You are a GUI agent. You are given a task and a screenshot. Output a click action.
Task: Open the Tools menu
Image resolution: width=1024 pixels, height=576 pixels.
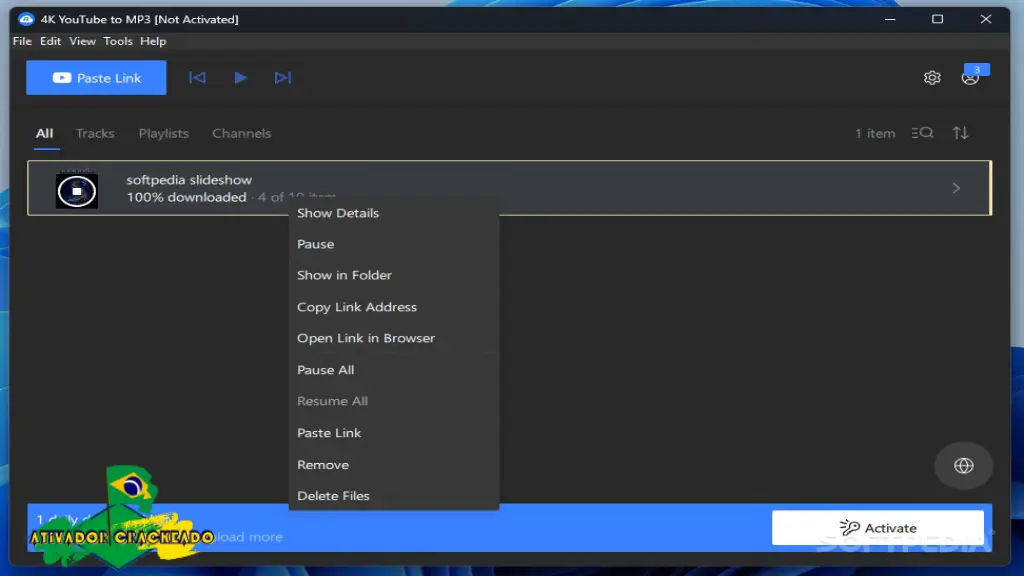118,41
